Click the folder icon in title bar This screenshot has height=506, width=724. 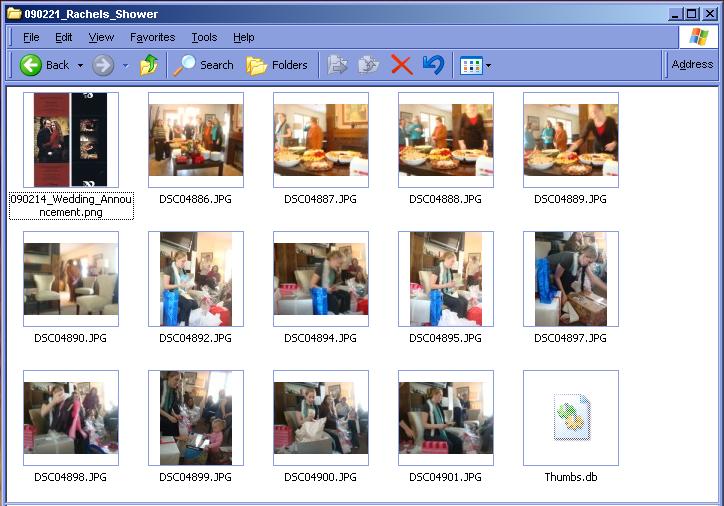(x=14, y=13)
